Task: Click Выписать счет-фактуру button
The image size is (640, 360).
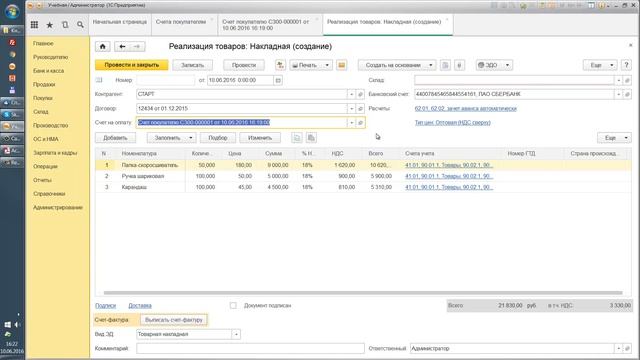Action: coord(174,320)
